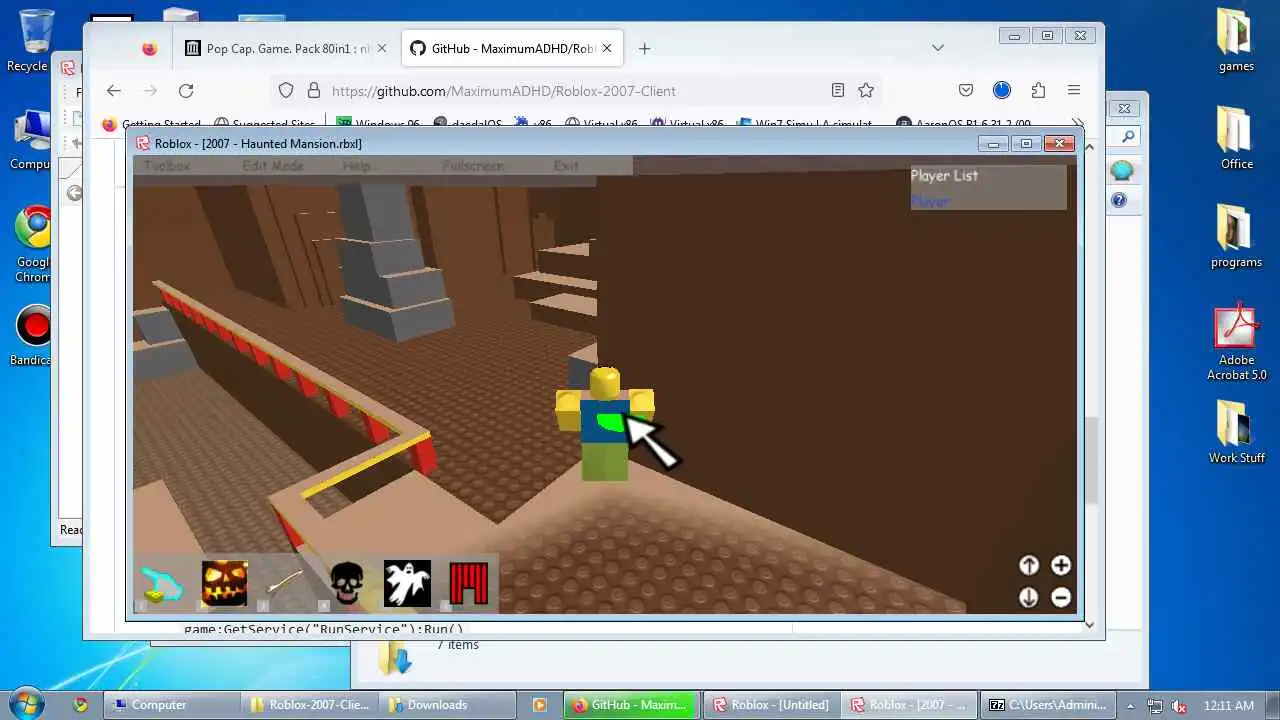Tilt camera down with the down arrow
The height and width of the screenshot is (720, 1280).
[x=1029, y=597]
